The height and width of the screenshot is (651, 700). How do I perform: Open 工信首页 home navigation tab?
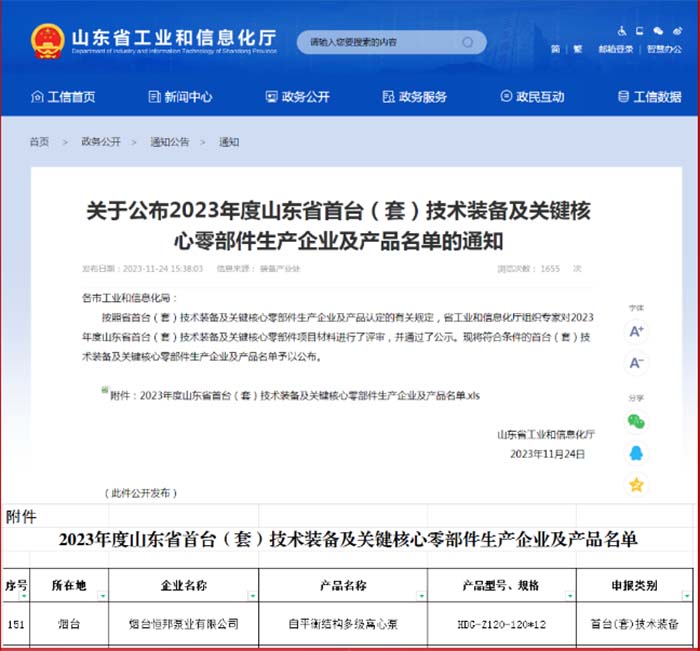pos(63,96)
